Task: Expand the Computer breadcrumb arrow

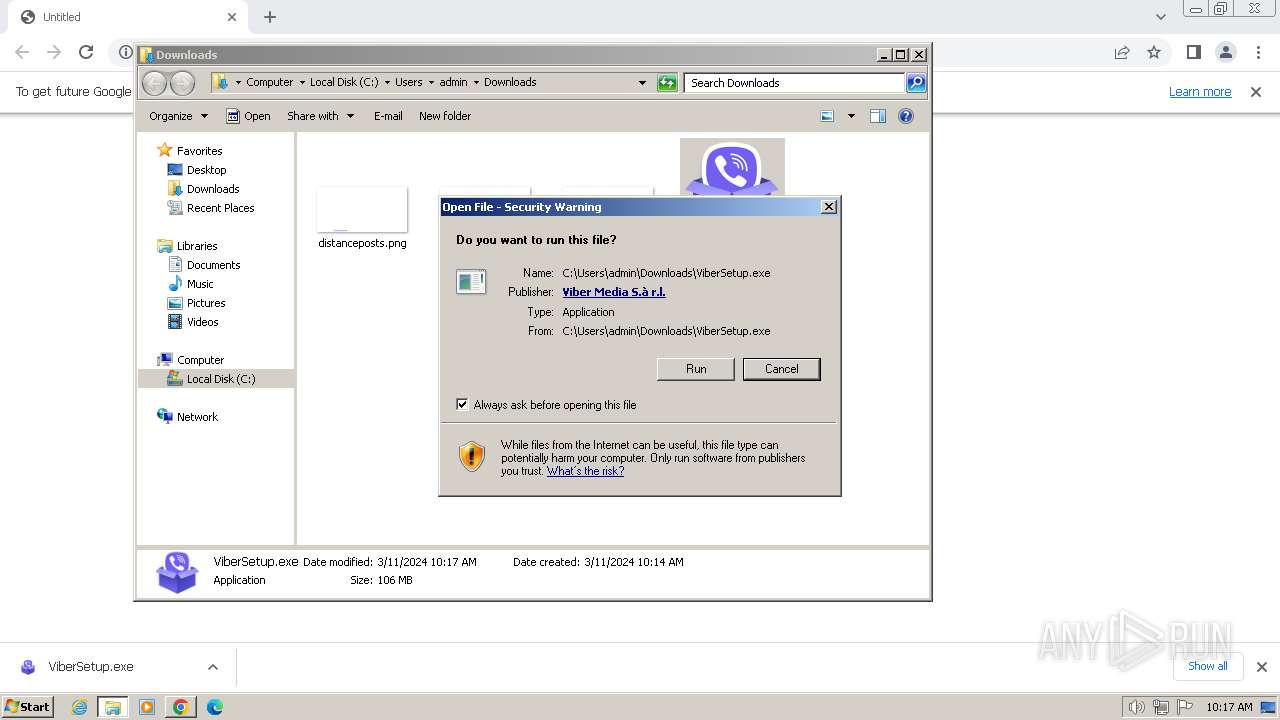Action: click(302, 83)
